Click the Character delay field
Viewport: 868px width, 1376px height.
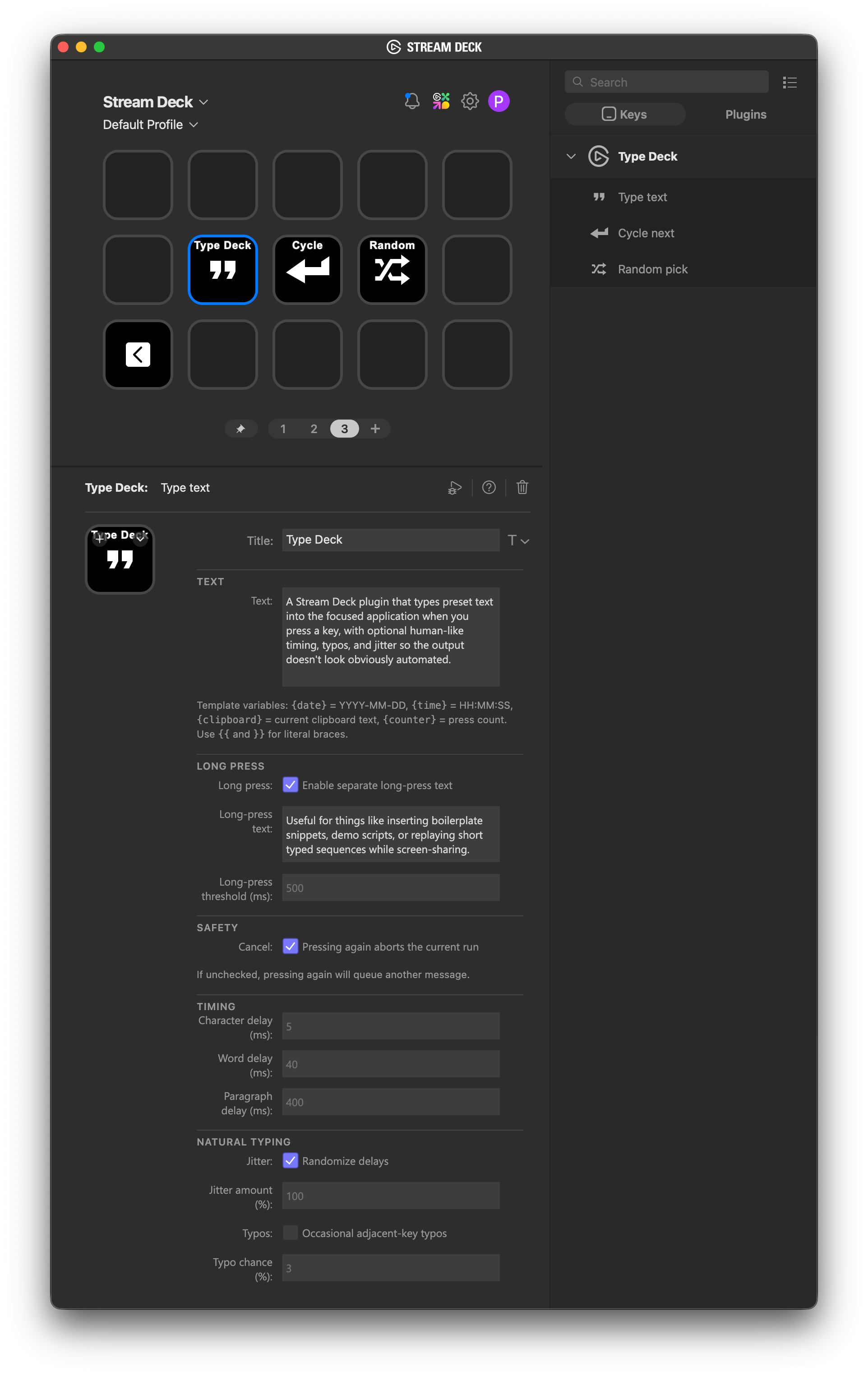(391, 1026)
